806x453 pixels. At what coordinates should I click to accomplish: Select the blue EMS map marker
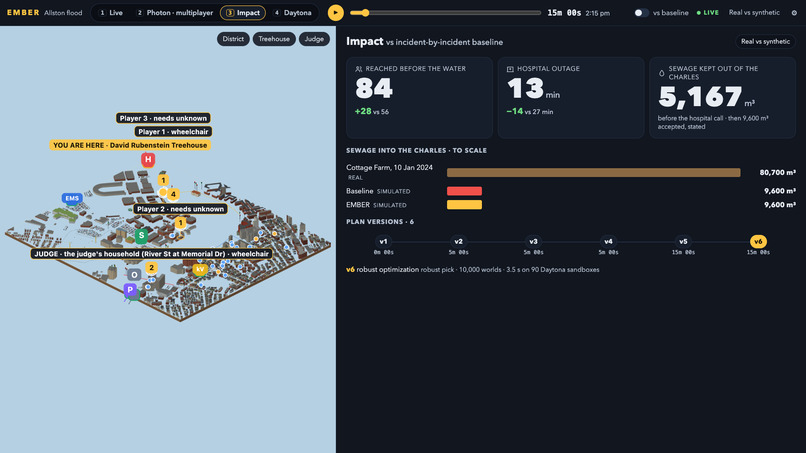point(72,198)
